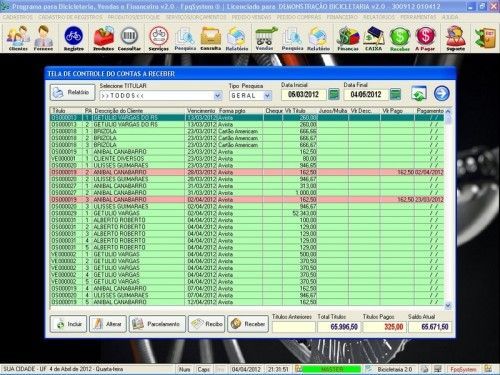Click the table scrollbar down arrow
This screenshot has width=500, height=375.
(448, 306)
